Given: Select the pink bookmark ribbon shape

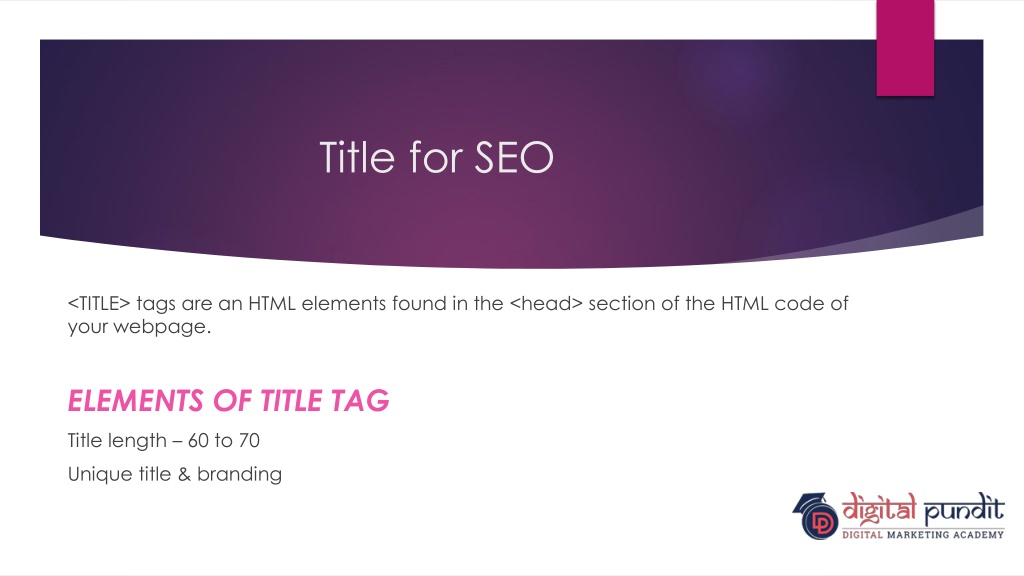Looking at the screenshot, I should point(905,48).
